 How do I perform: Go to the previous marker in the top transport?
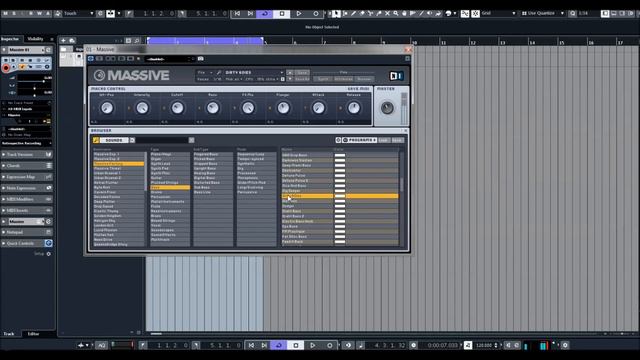[x=237, y=13]
